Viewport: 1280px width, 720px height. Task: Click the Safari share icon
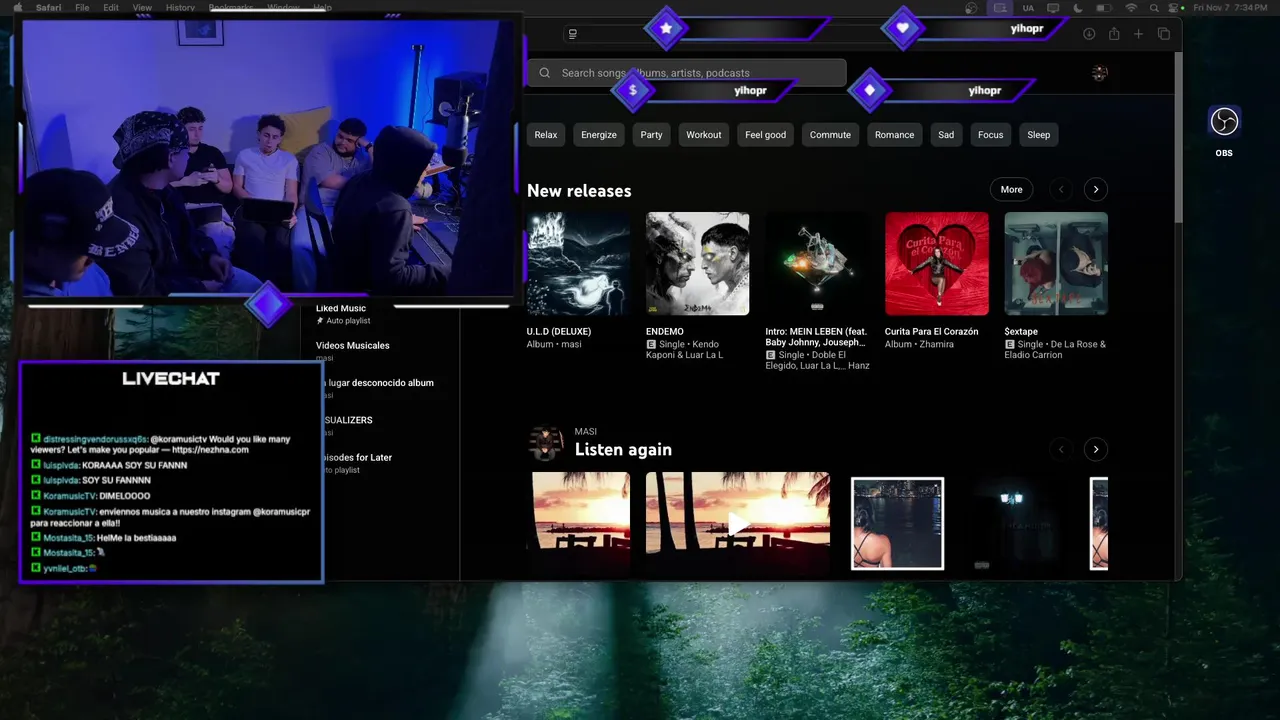click(1114, 34)
